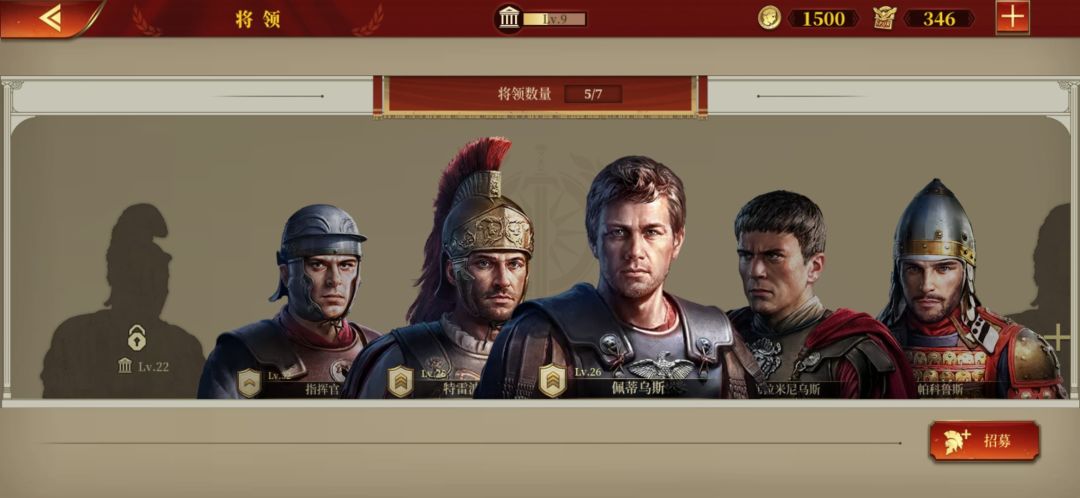The image size is (1080, 498).
Task: Add resources with the red plus button
Action: click(1012, 17)
